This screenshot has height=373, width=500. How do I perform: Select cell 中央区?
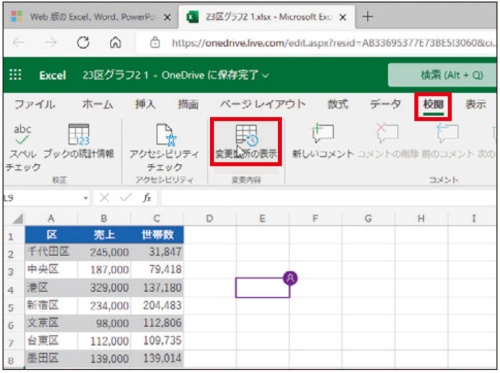[51, 269]
